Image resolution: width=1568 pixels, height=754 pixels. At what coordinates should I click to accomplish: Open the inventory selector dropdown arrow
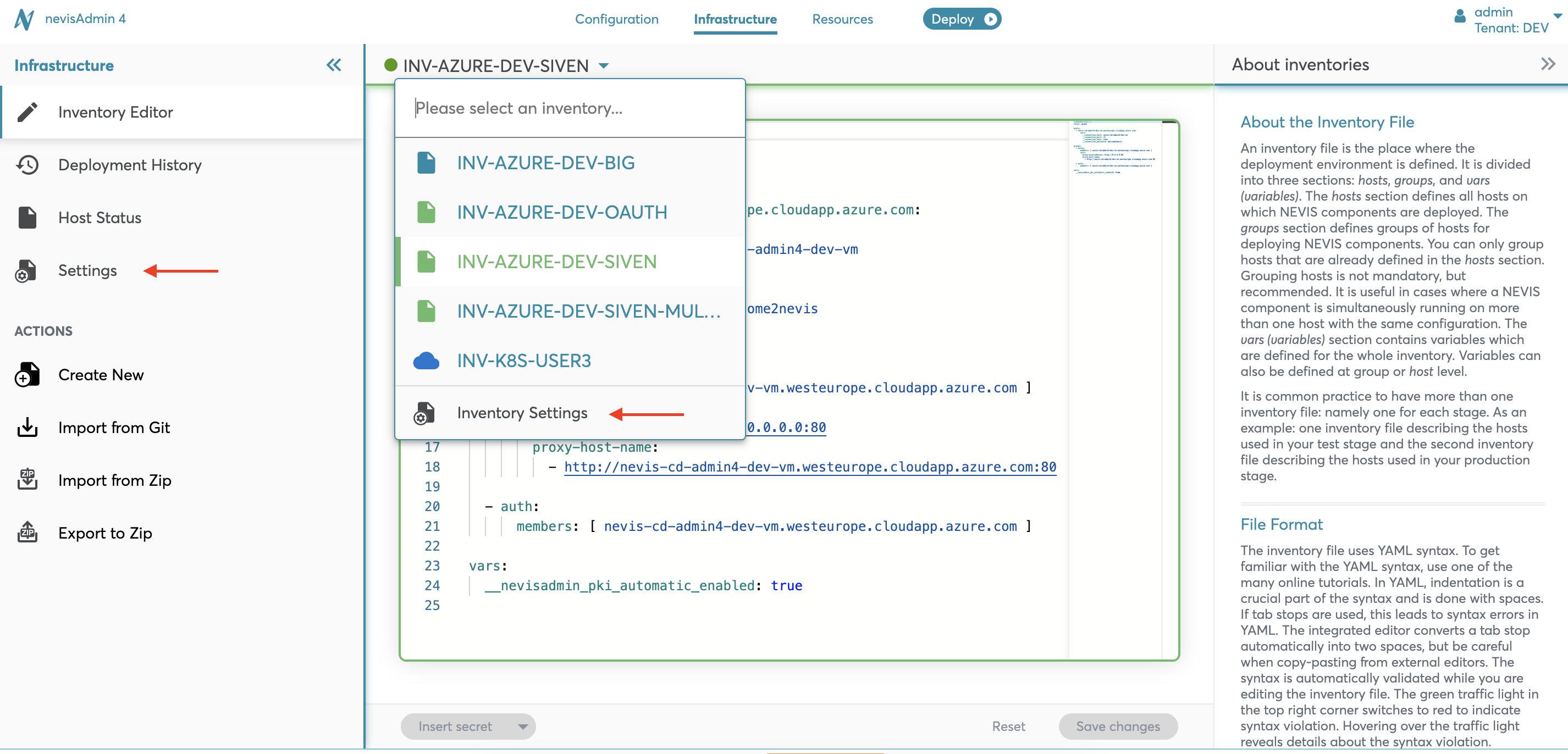[603, 66]
